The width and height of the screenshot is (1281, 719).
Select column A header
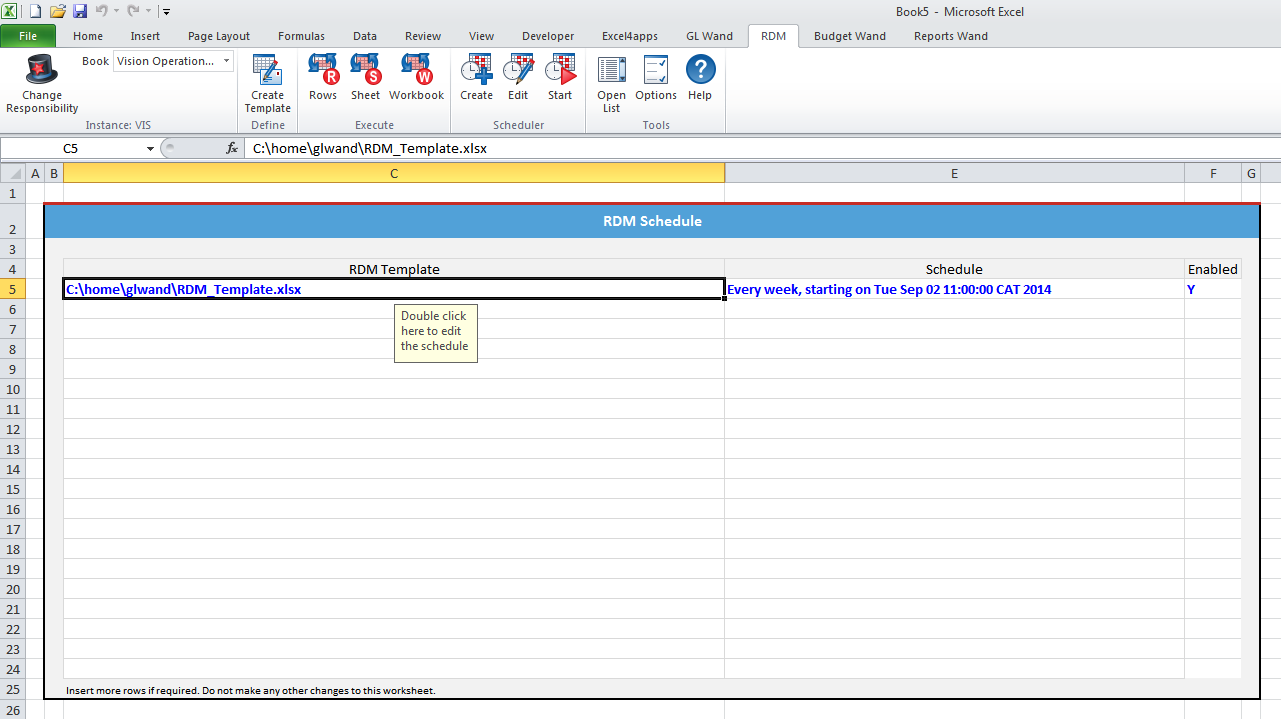point(36,173)
